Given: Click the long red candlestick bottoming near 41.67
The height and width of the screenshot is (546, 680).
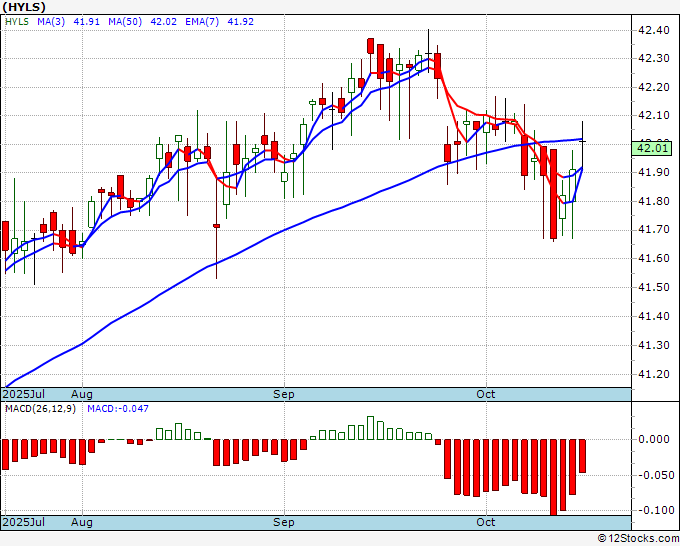Looking at the screenshot, I should pyautogui.click(x=553, y=195).
